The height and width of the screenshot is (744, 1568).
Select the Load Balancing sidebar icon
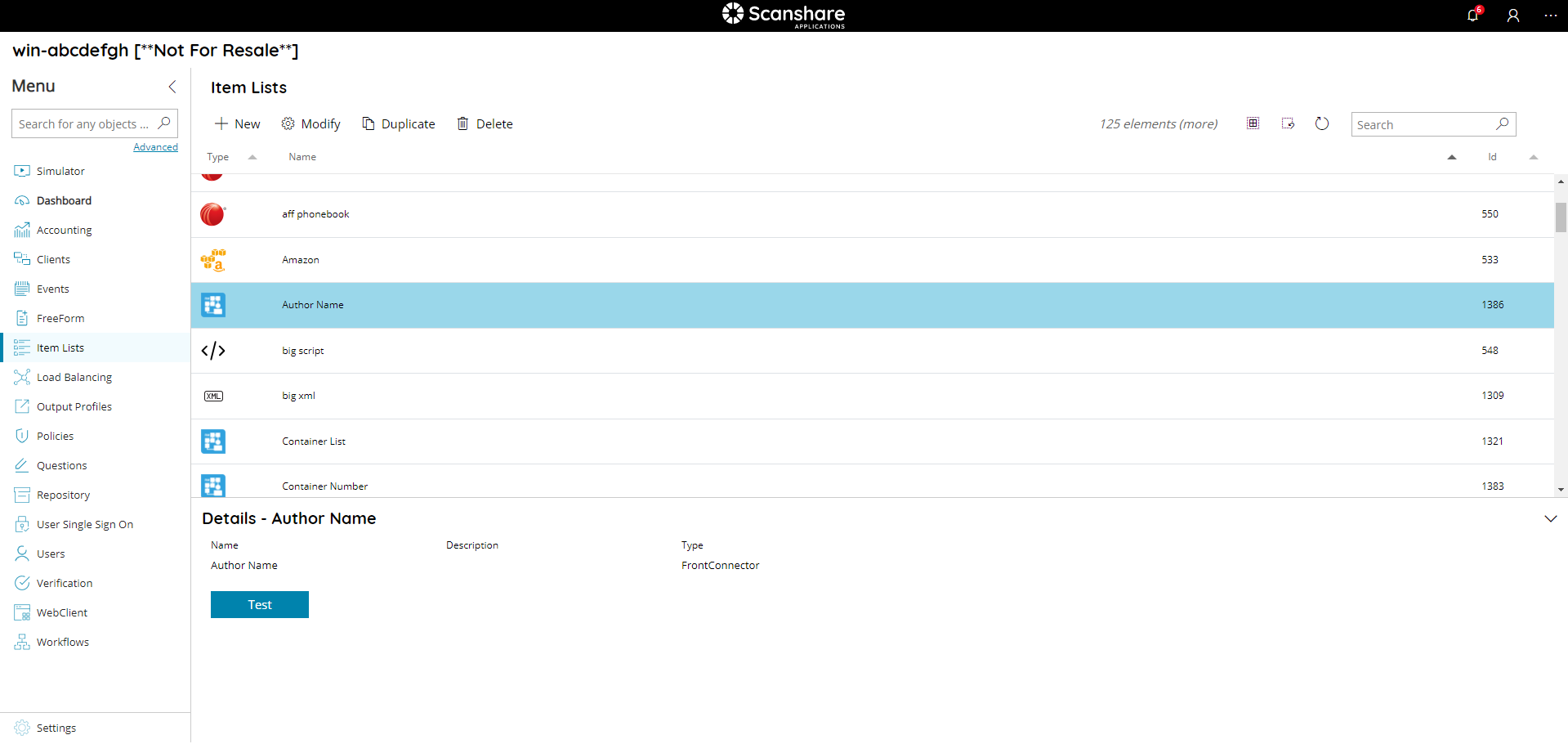pos(21,377)
